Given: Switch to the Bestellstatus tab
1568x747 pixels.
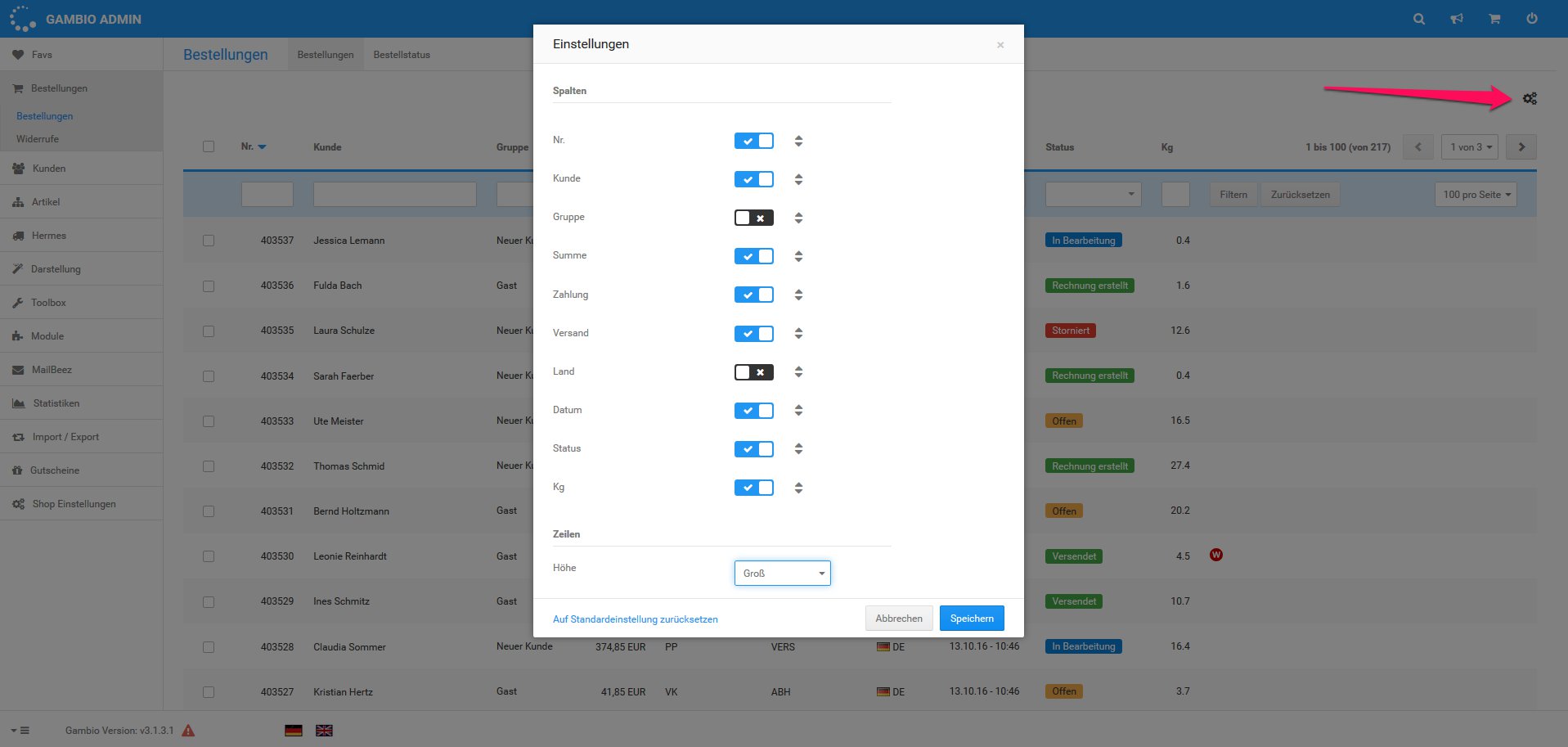Looking at the screenshot, I should click(x=402, y=55).
